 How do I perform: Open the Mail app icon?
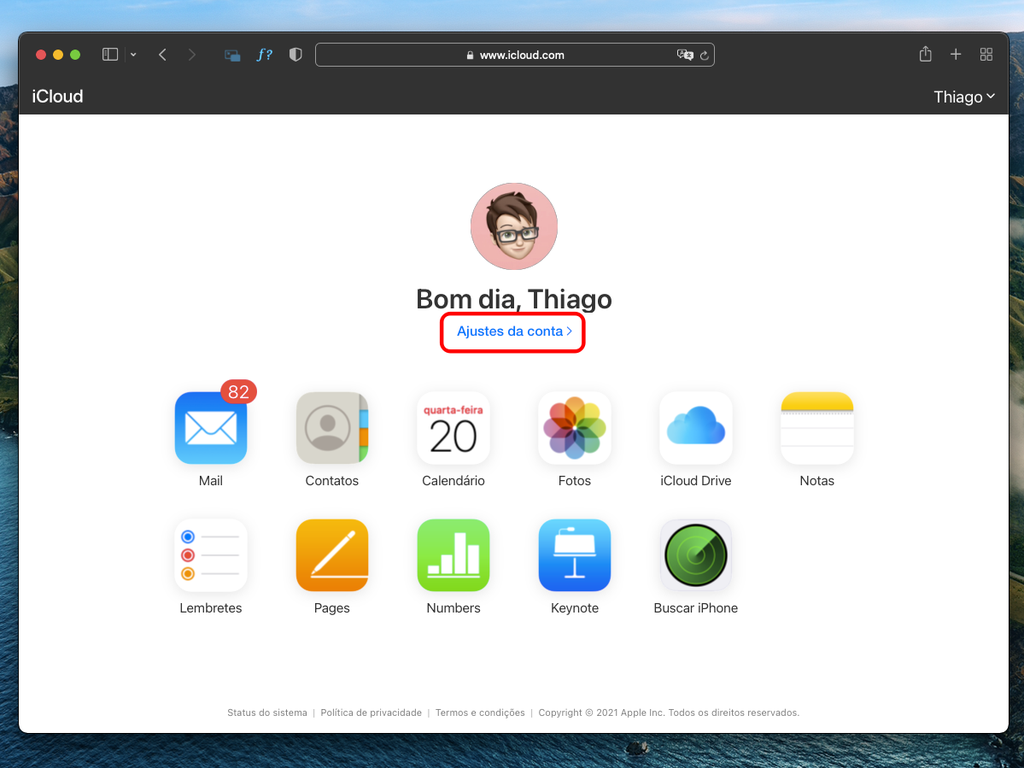pyautogui.click(x=210, y=428)
